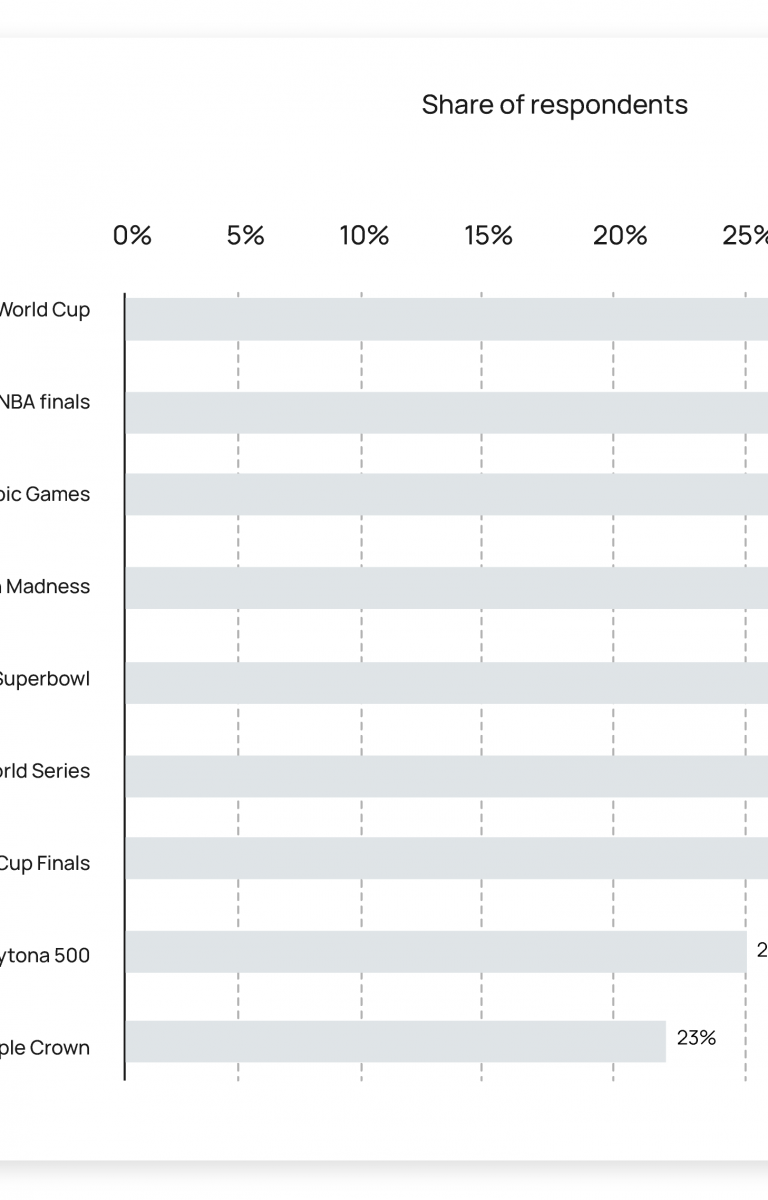Click the Triple Crown bar

point(396,1041)
